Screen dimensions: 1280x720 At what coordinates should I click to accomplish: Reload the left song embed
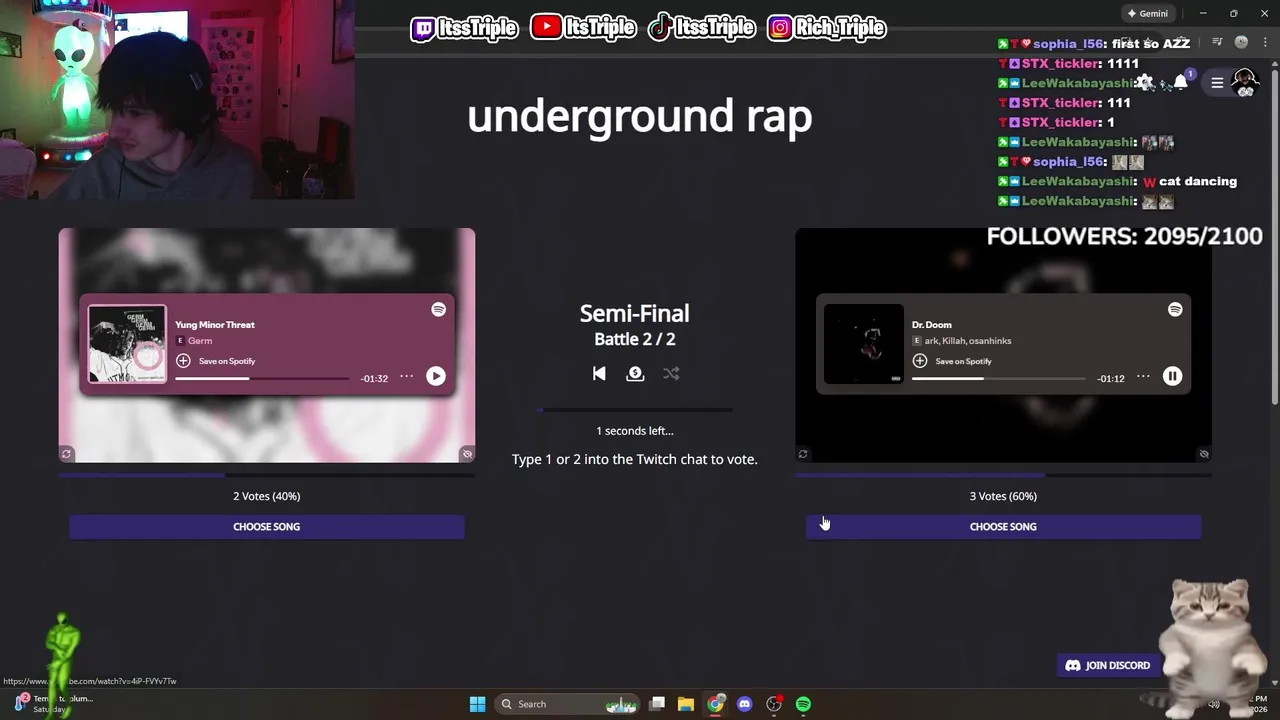point(66,454)
